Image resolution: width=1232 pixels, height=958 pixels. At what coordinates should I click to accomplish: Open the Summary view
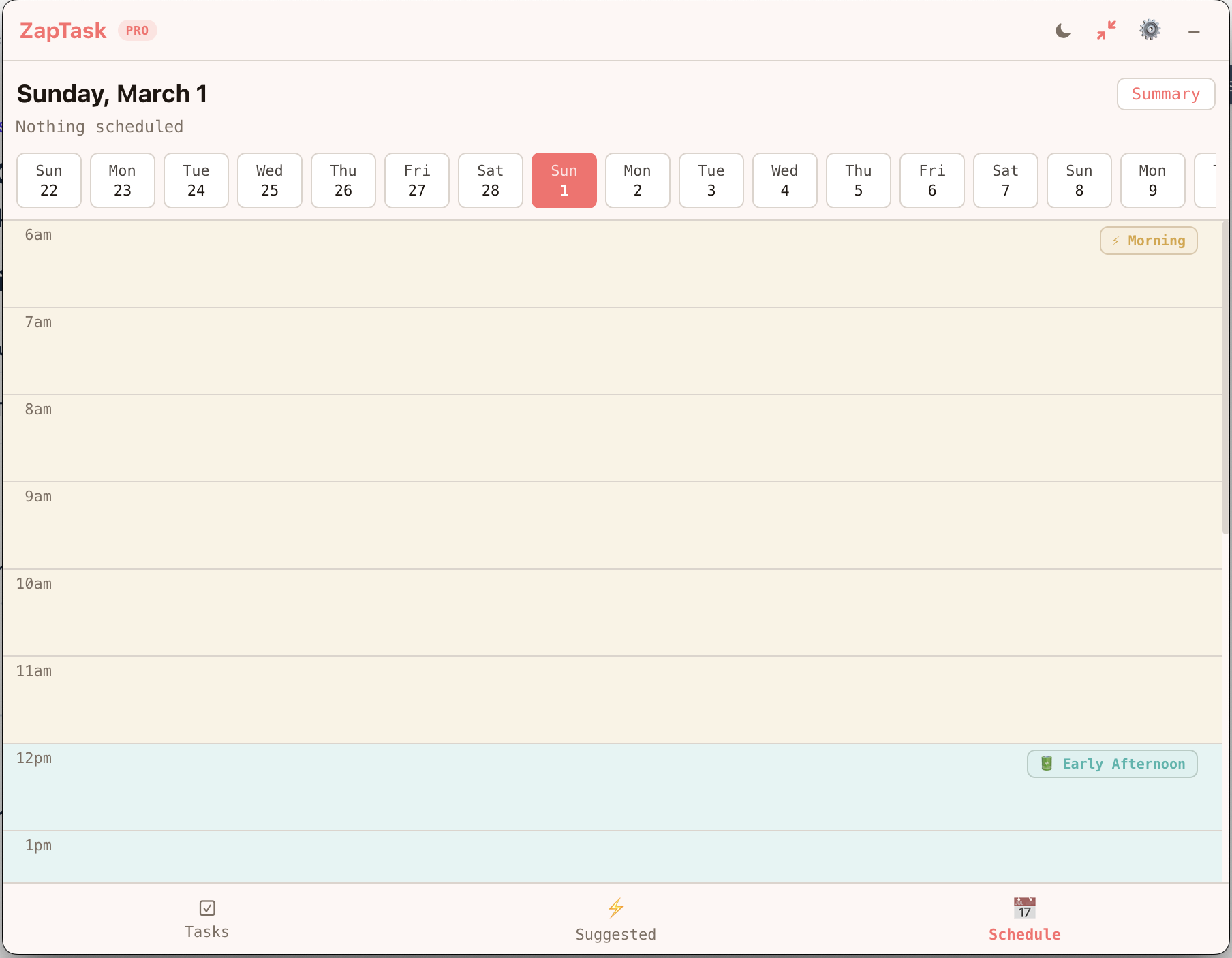1166,94
